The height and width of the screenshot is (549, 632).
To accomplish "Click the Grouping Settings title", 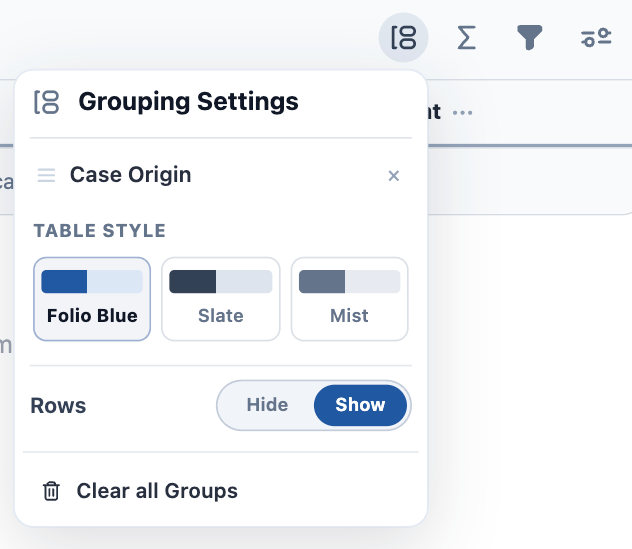I will [188, 102].
